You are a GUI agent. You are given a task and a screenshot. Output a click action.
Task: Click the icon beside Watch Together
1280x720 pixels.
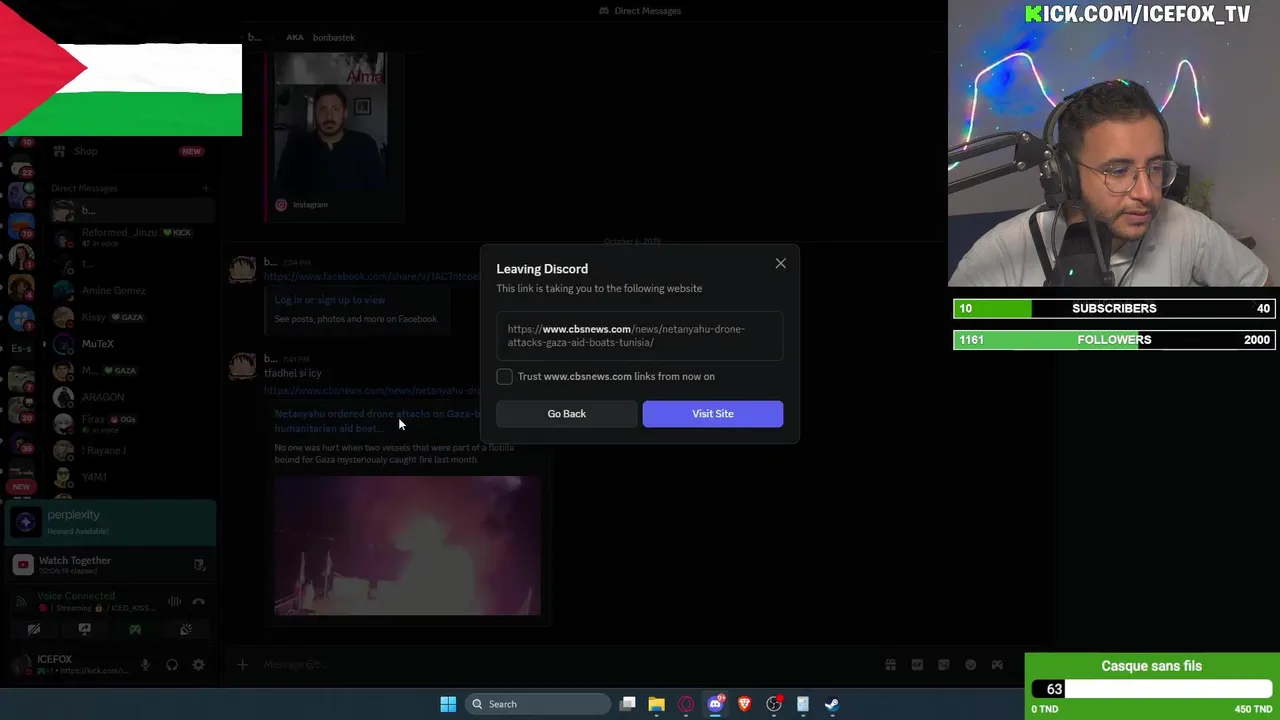tap(199, 565)
